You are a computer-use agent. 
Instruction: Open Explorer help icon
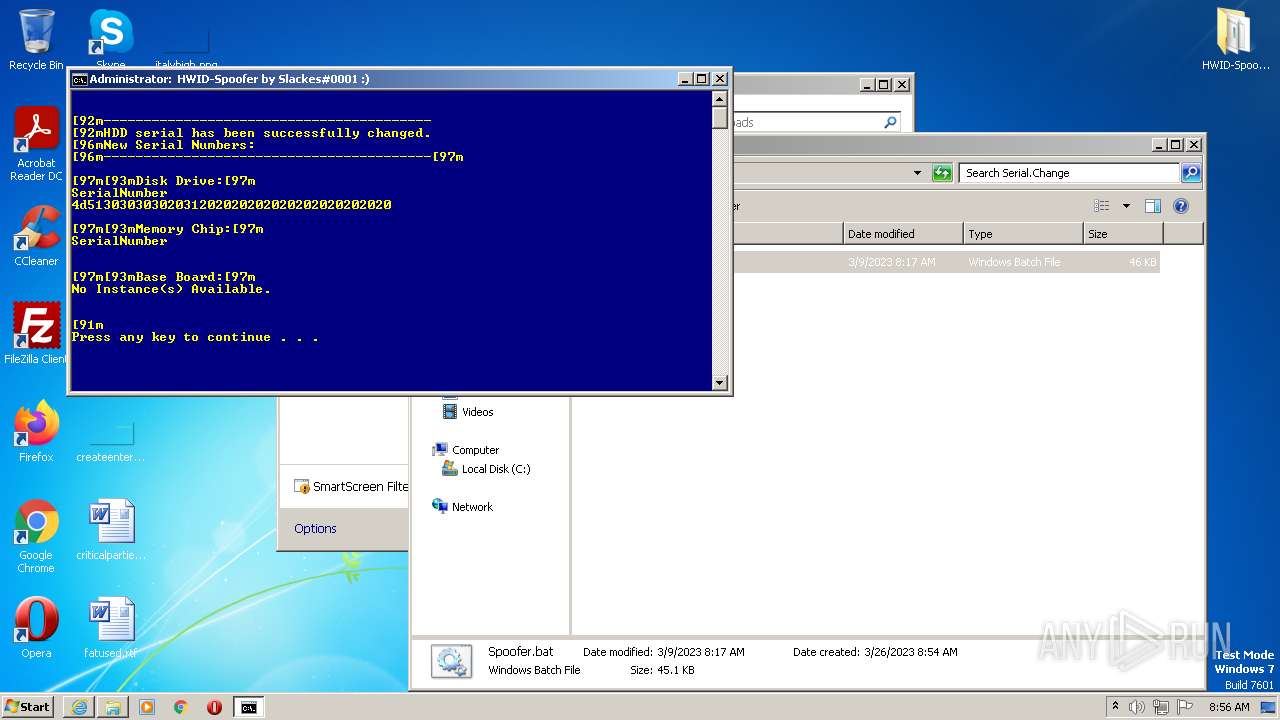(1180, 206)
